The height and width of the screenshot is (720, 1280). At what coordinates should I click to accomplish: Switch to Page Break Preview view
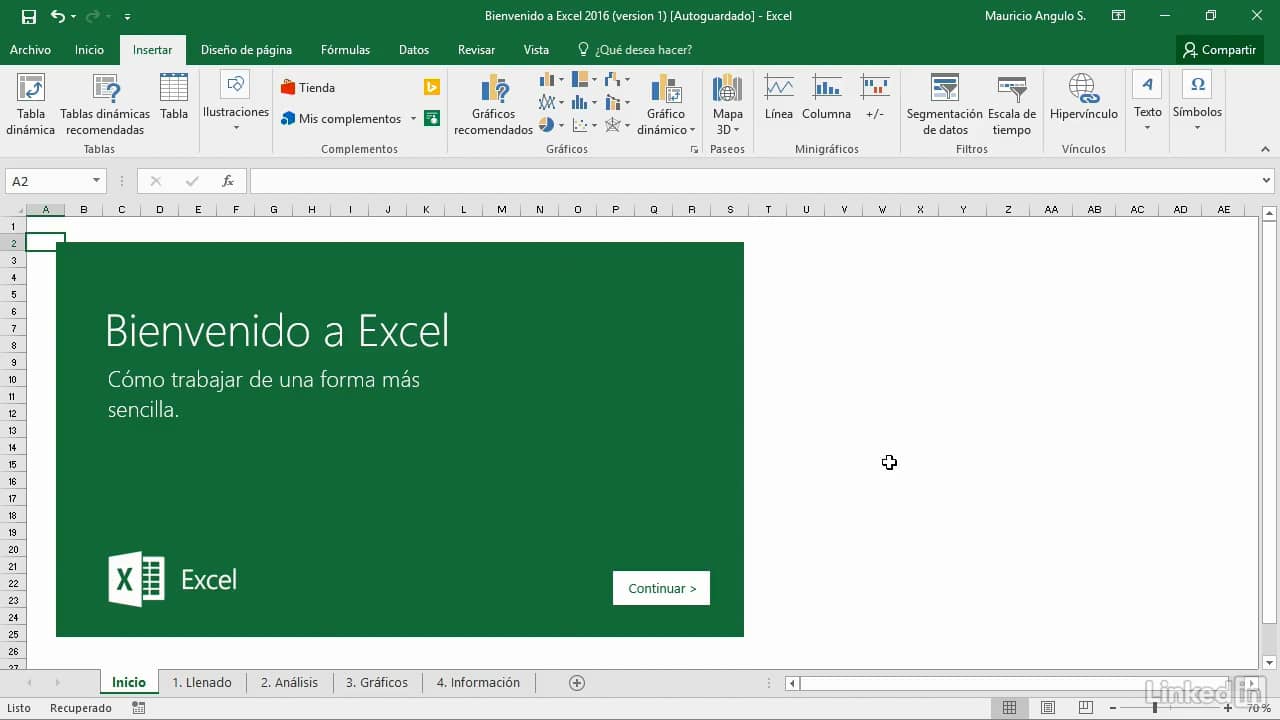pyautogui.click(x=1086, y=708)
